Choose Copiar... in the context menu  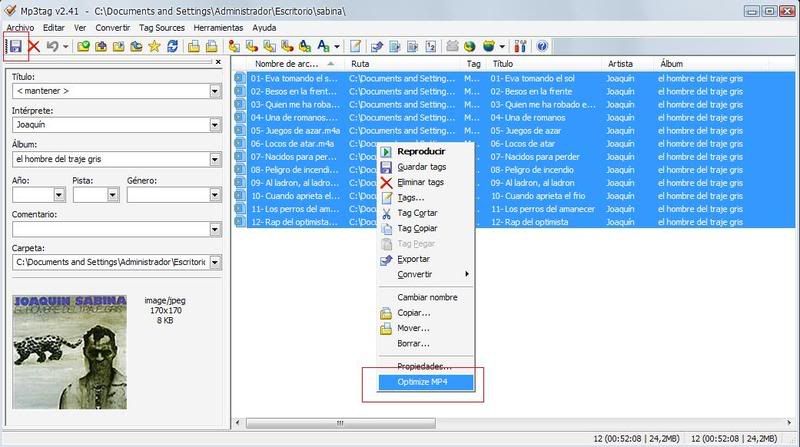tap(426, 312)
